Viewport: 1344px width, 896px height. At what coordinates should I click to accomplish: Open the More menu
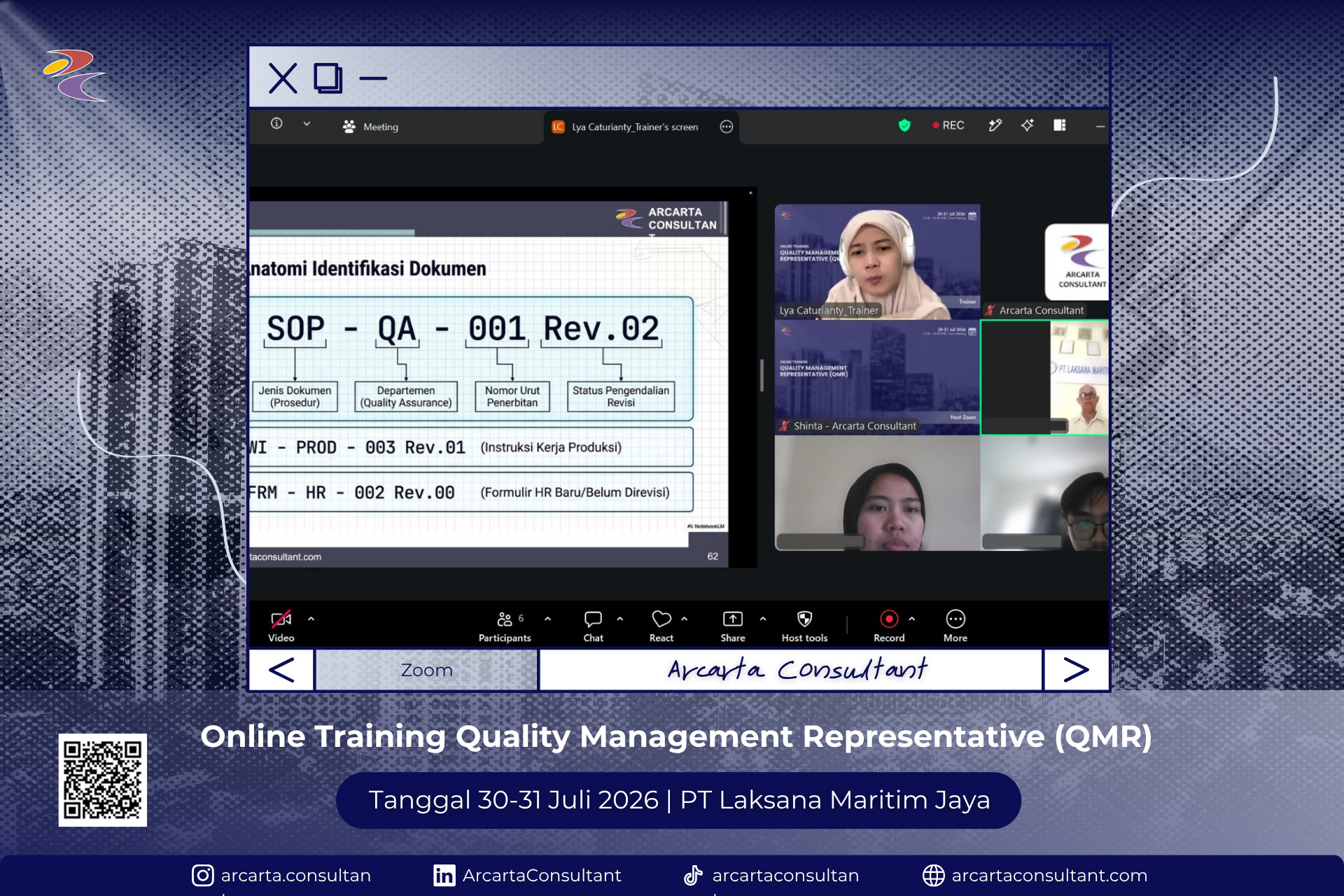(x=955, y=626)
